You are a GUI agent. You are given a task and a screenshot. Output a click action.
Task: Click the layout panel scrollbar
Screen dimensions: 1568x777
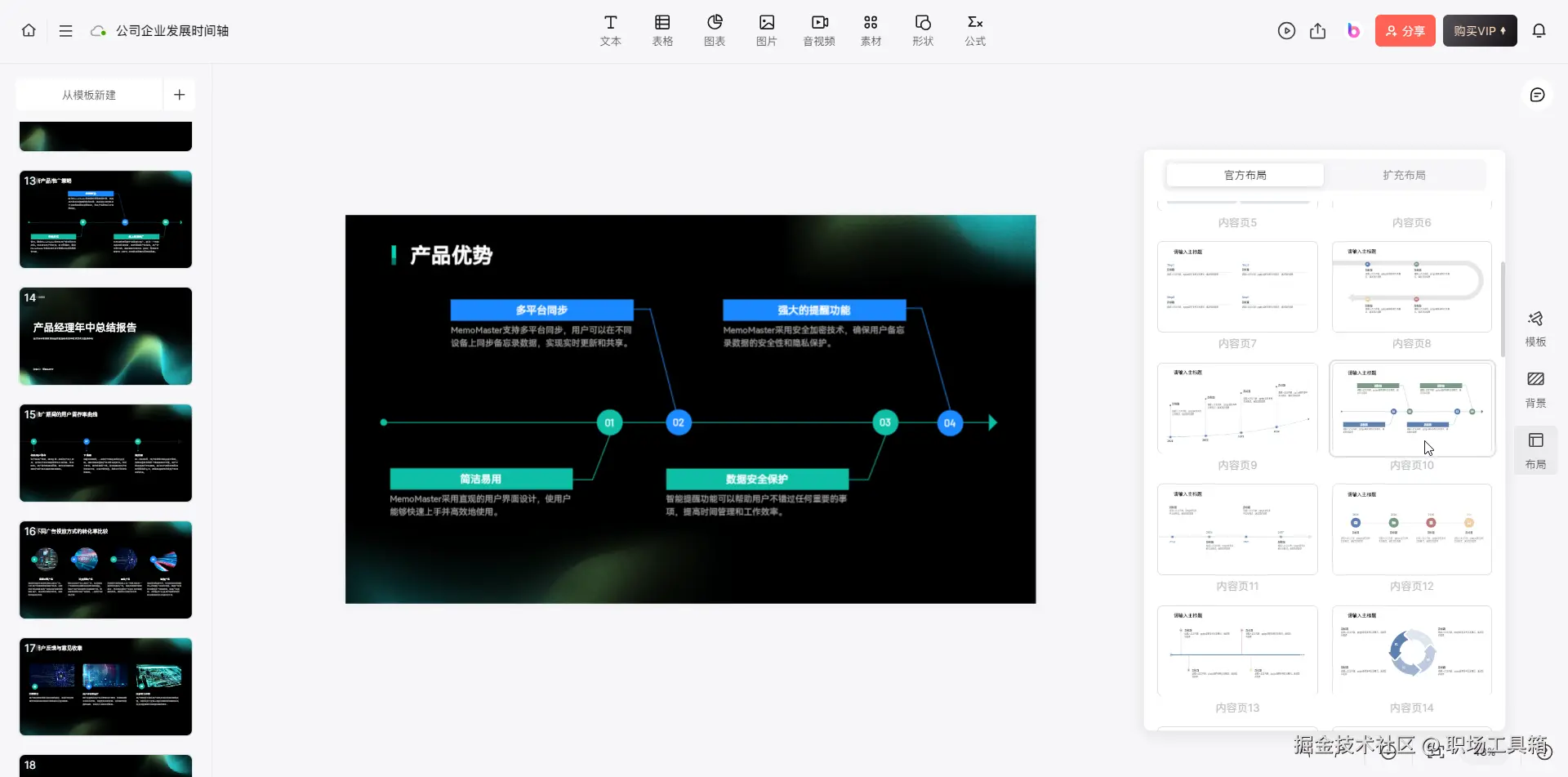click(x=1503, y=309)
